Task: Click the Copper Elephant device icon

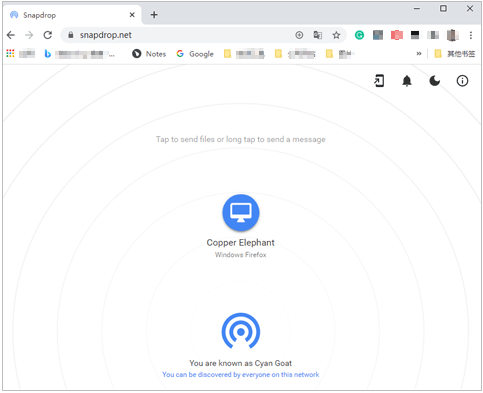Action: point(241,213)
